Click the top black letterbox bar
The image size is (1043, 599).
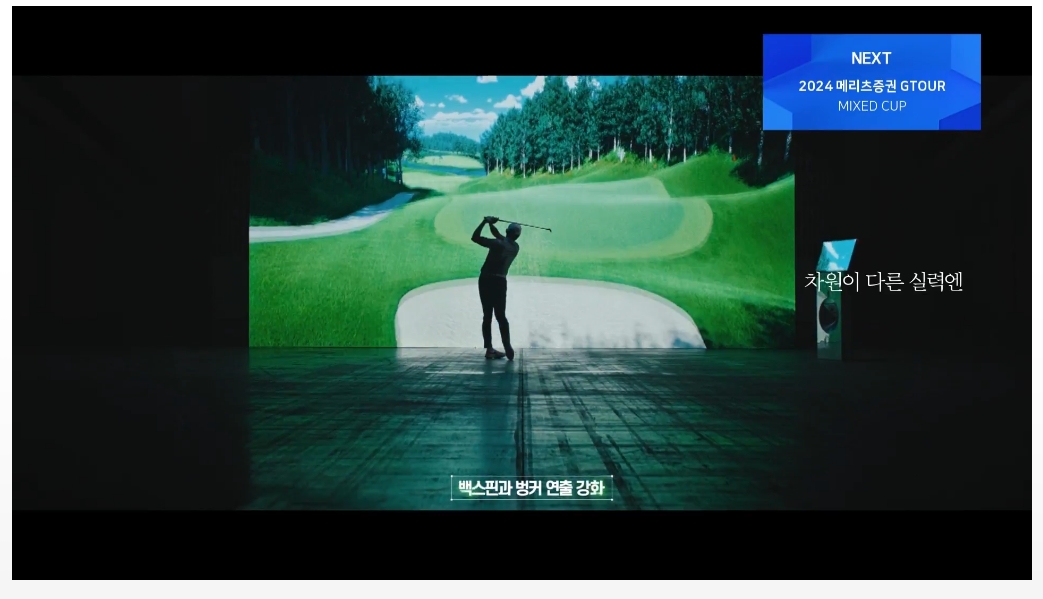click(x=400, y=42)
